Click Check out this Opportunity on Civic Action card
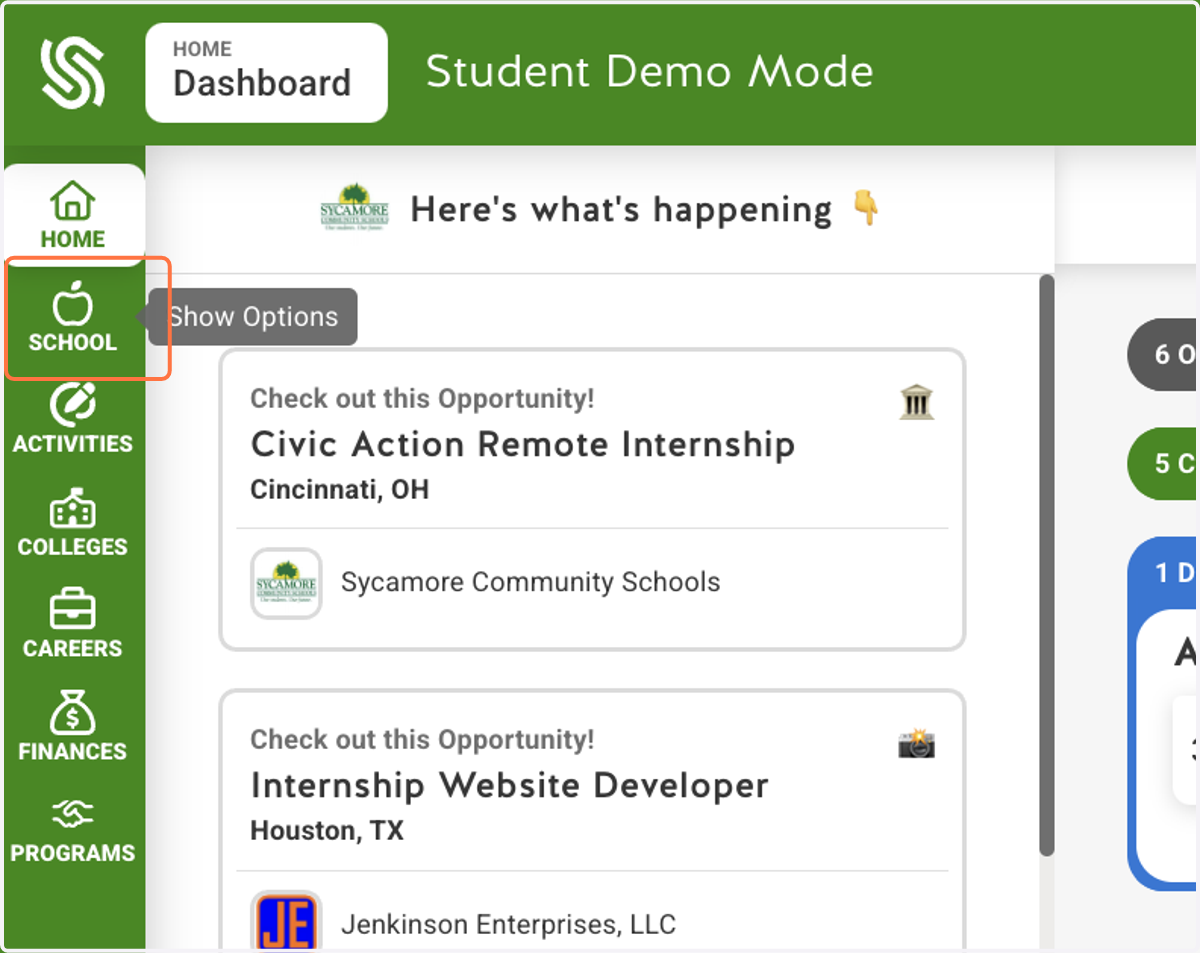Viewport: 1200px width, 953px height. 422,398
